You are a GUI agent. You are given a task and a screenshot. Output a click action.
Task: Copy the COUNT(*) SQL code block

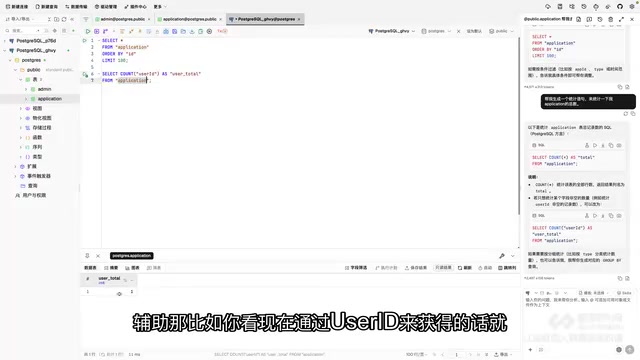611,145
